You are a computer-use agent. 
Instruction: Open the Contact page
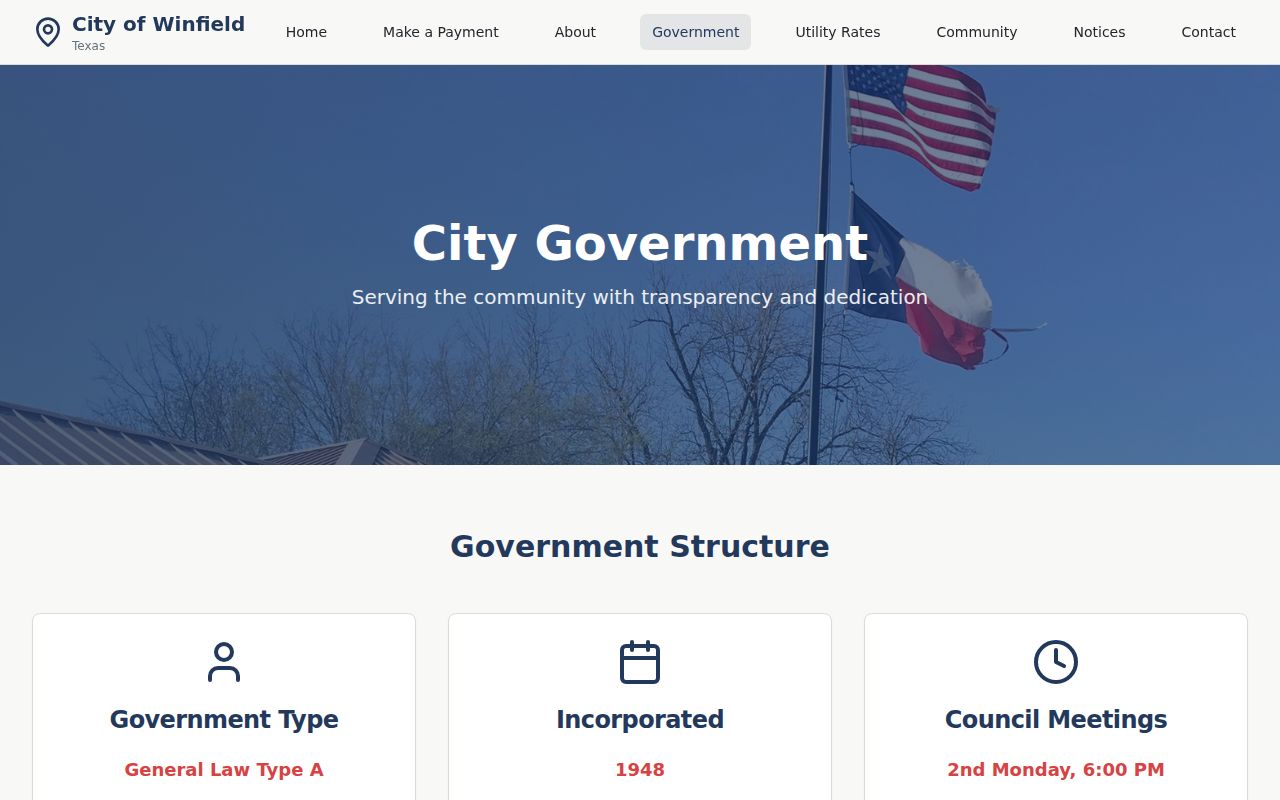(x=1208, y=32)
